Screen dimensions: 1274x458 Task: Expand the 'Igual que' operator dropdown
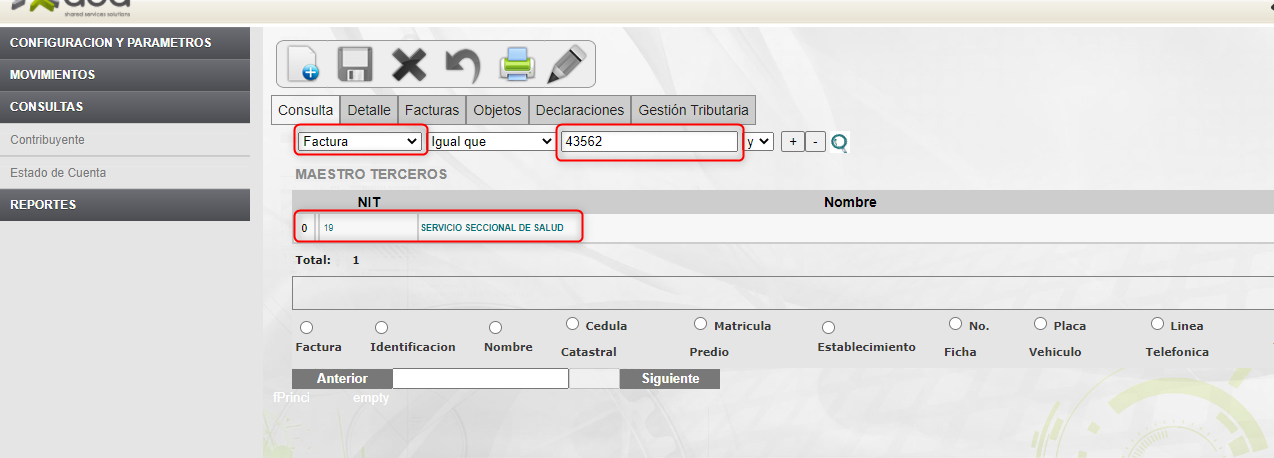(x=490, y=142)
